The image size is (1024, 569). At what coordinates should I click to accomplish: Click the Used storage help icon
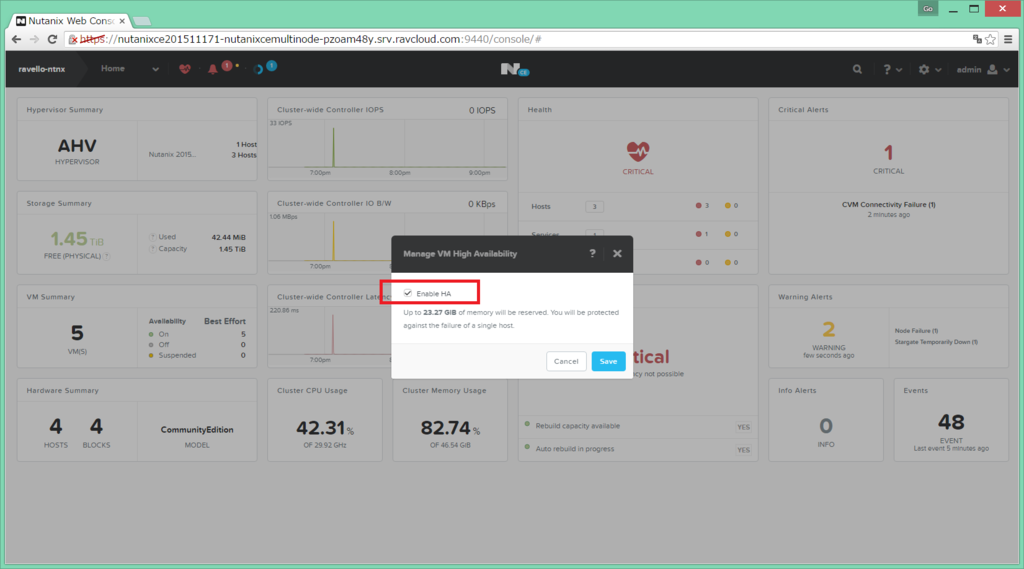[x=153, y=237]
